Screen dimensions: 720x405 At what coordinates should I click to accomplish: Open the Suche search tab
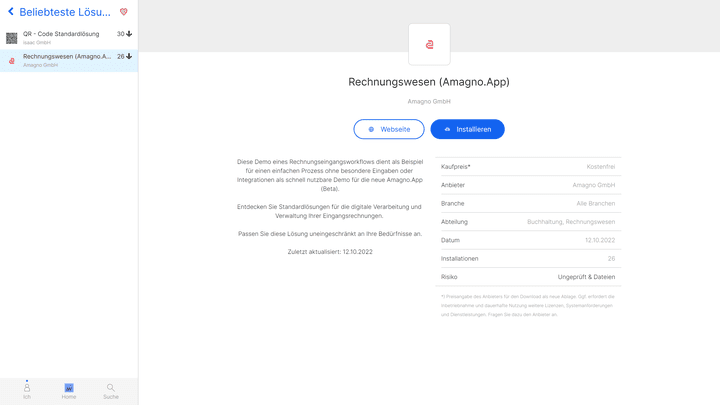[x=110, y=390]
